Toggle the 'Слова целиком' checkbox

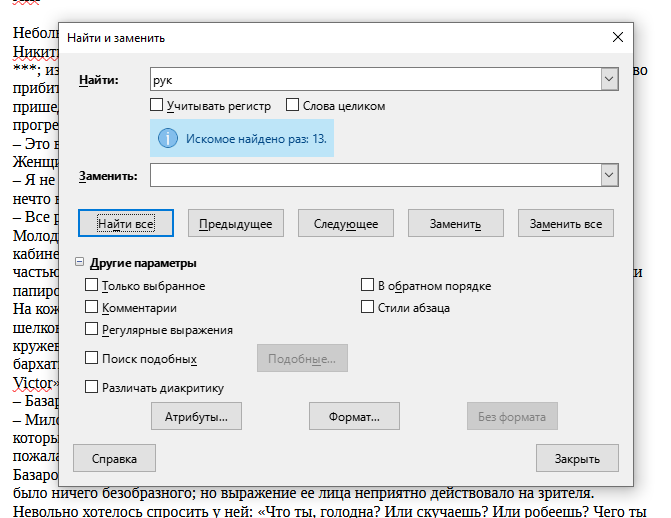(x=293, y=105)
